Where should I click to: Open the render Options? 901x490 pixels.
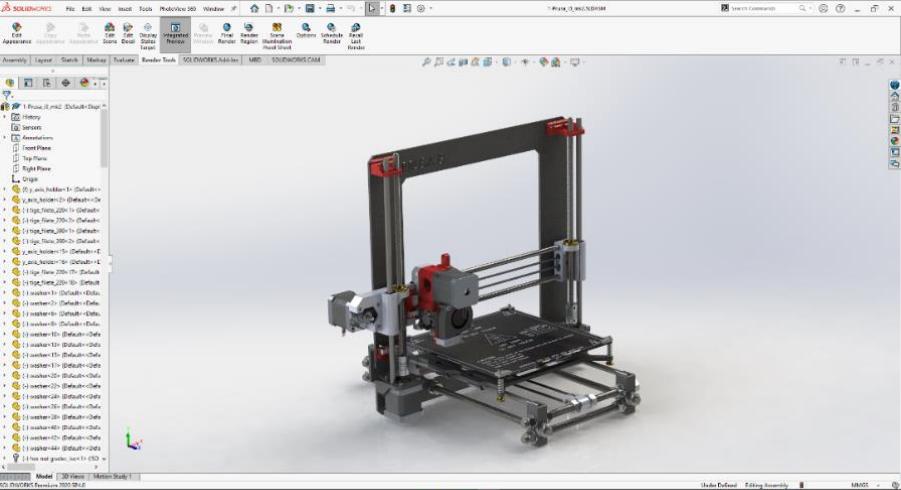(x=306, y=33)
